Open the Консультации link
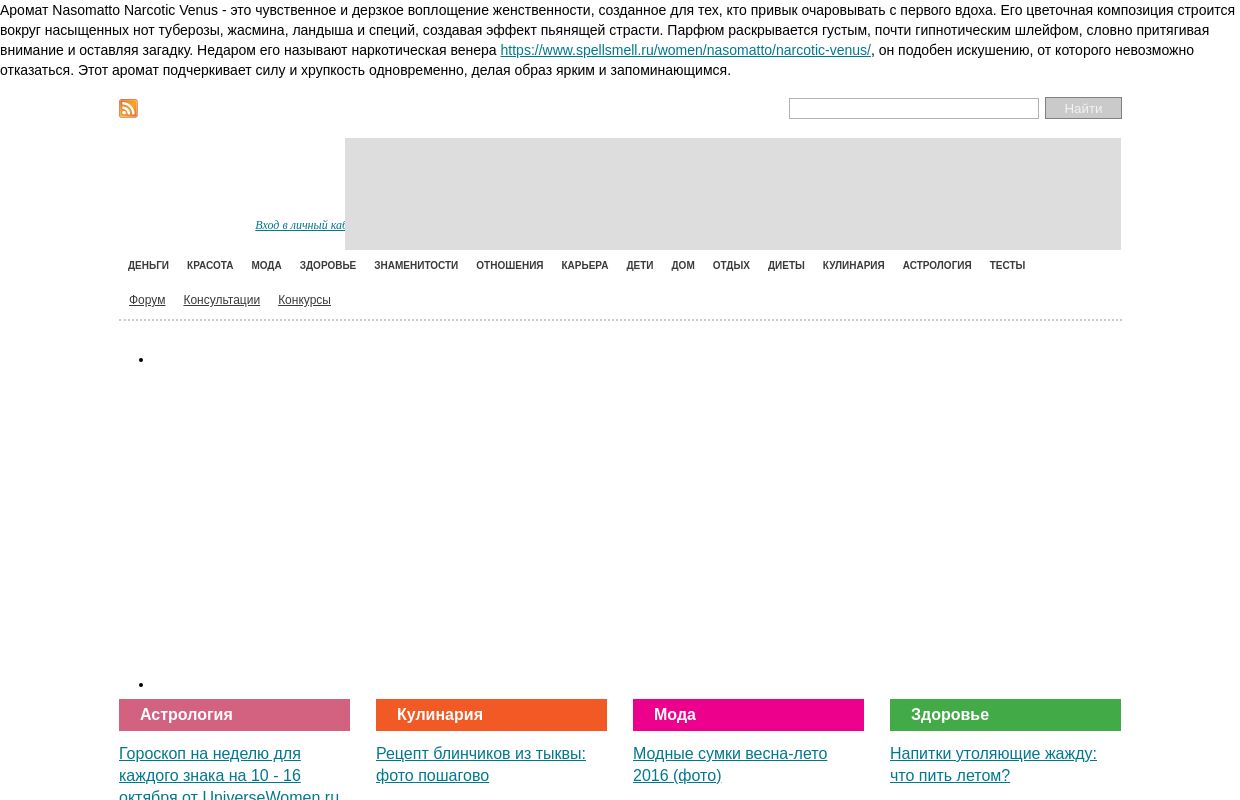This screenshot has height=800, width=1240. [x=221, y=300]
